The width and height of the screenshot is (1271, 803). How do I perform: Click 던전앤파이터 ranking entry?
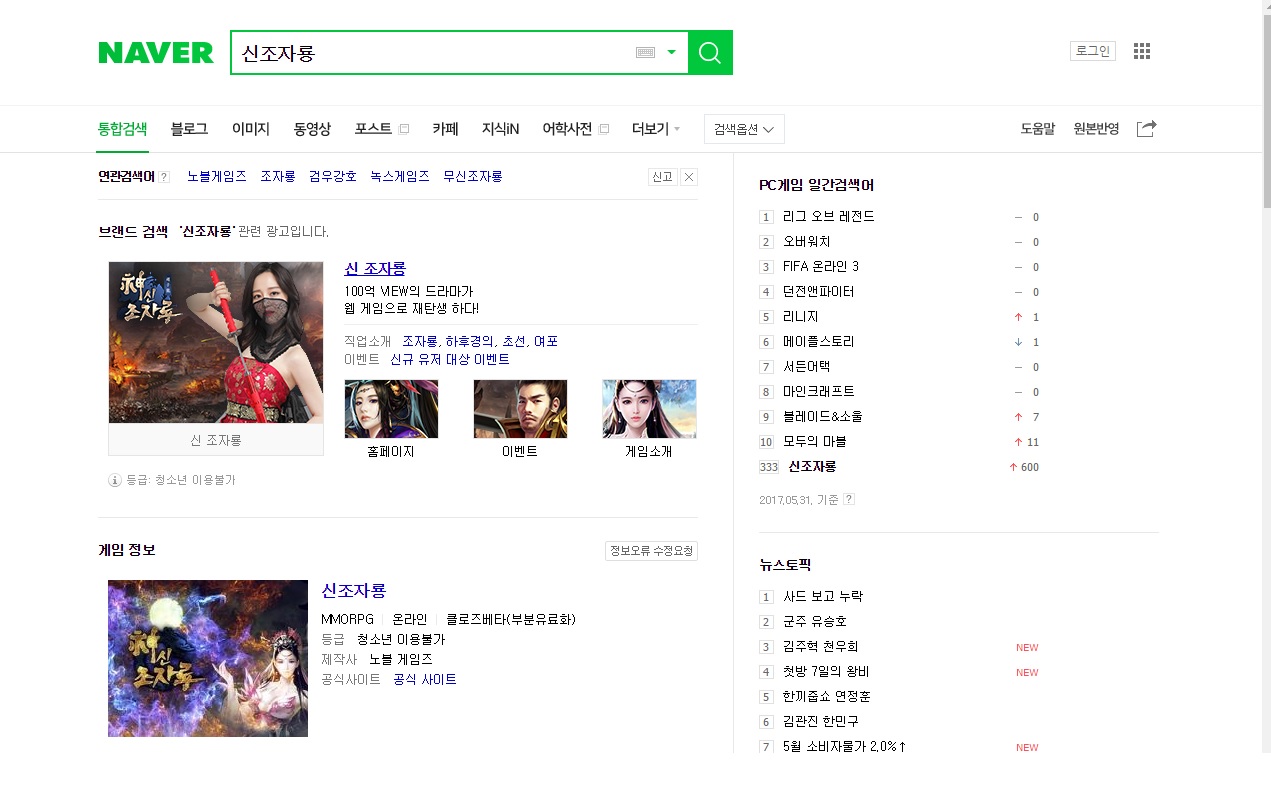point(819,291)
